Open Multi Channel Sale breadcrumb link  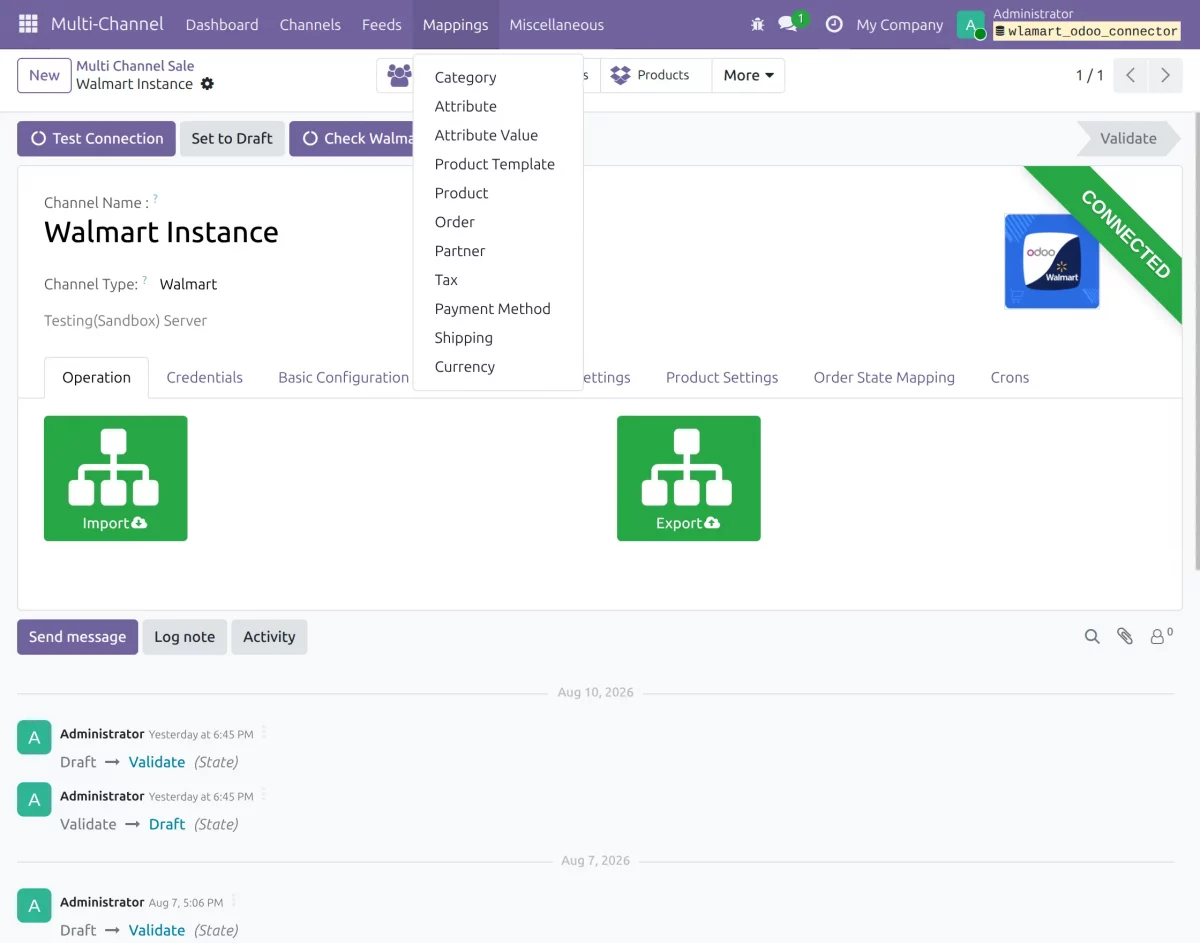pyautogui.click(x=135, y=66)
